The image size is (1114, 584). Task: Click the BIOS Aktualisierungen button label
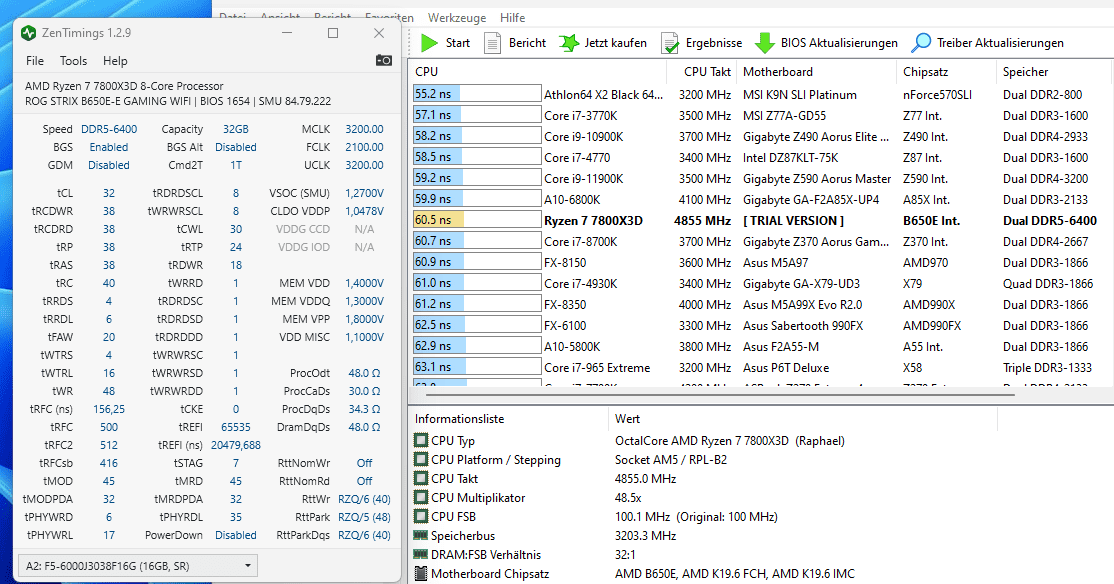point(839,43)
